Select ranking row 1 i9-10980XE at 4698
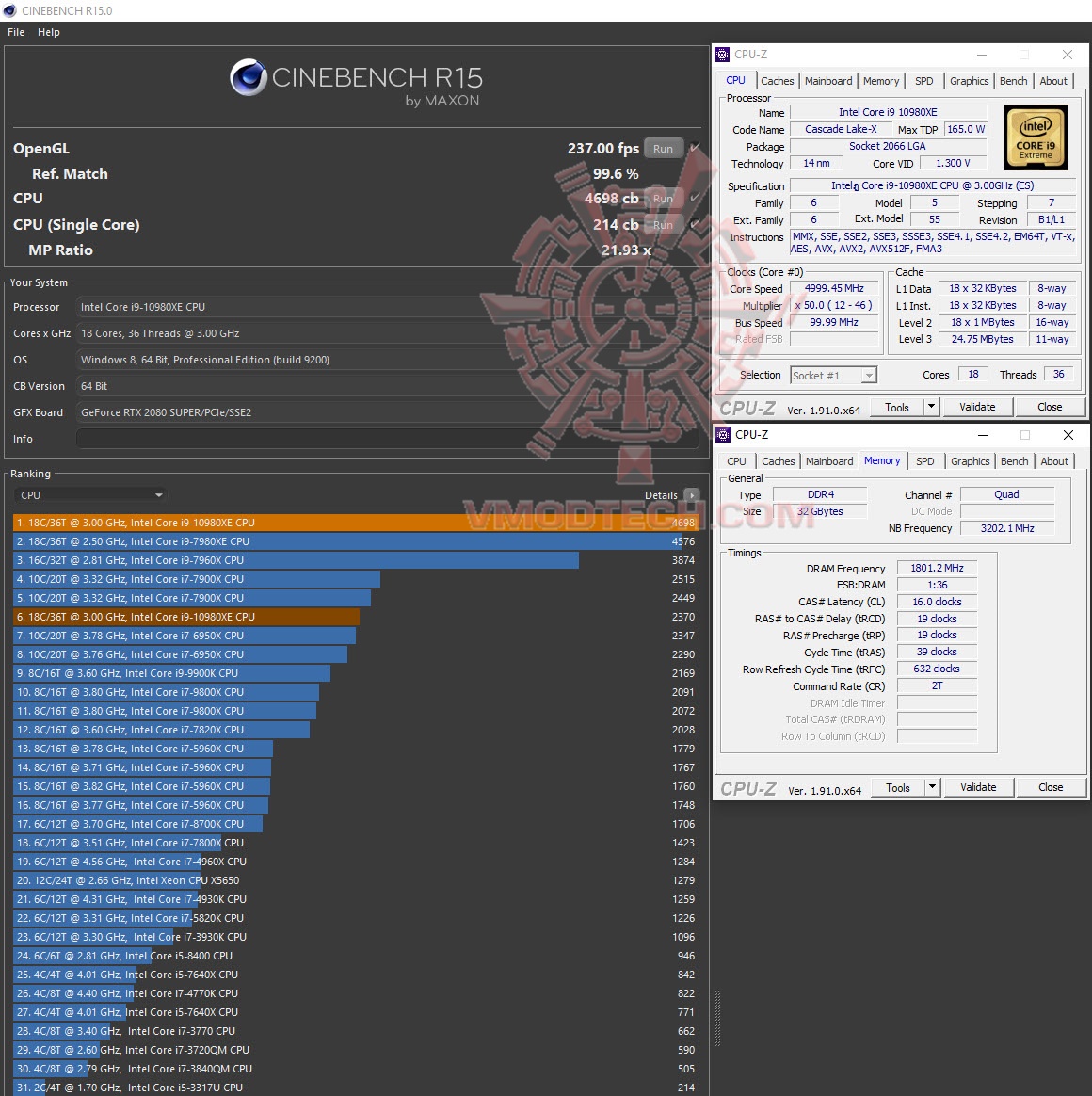This screenshot has height=1096, width=1092. [x=355, y=523]
